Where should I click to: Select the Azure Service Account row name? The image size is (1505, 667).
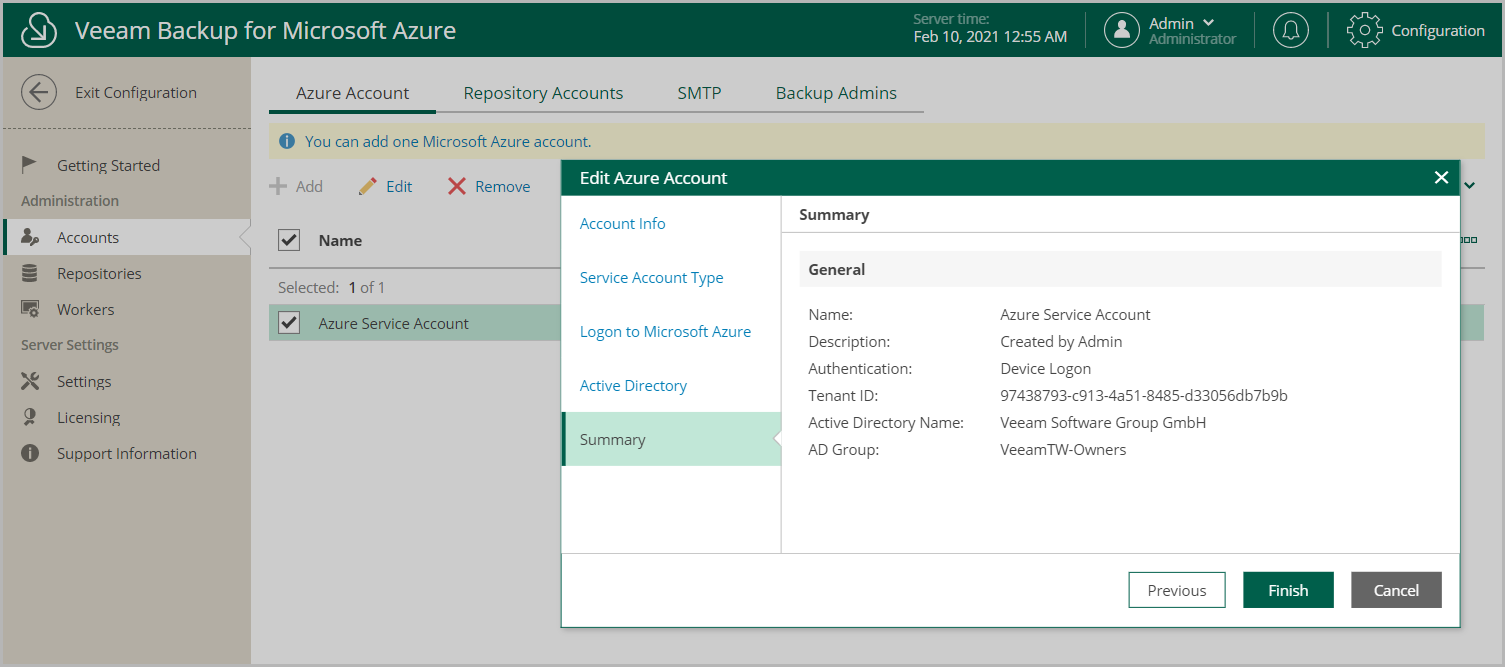click(x=393, y=323)
